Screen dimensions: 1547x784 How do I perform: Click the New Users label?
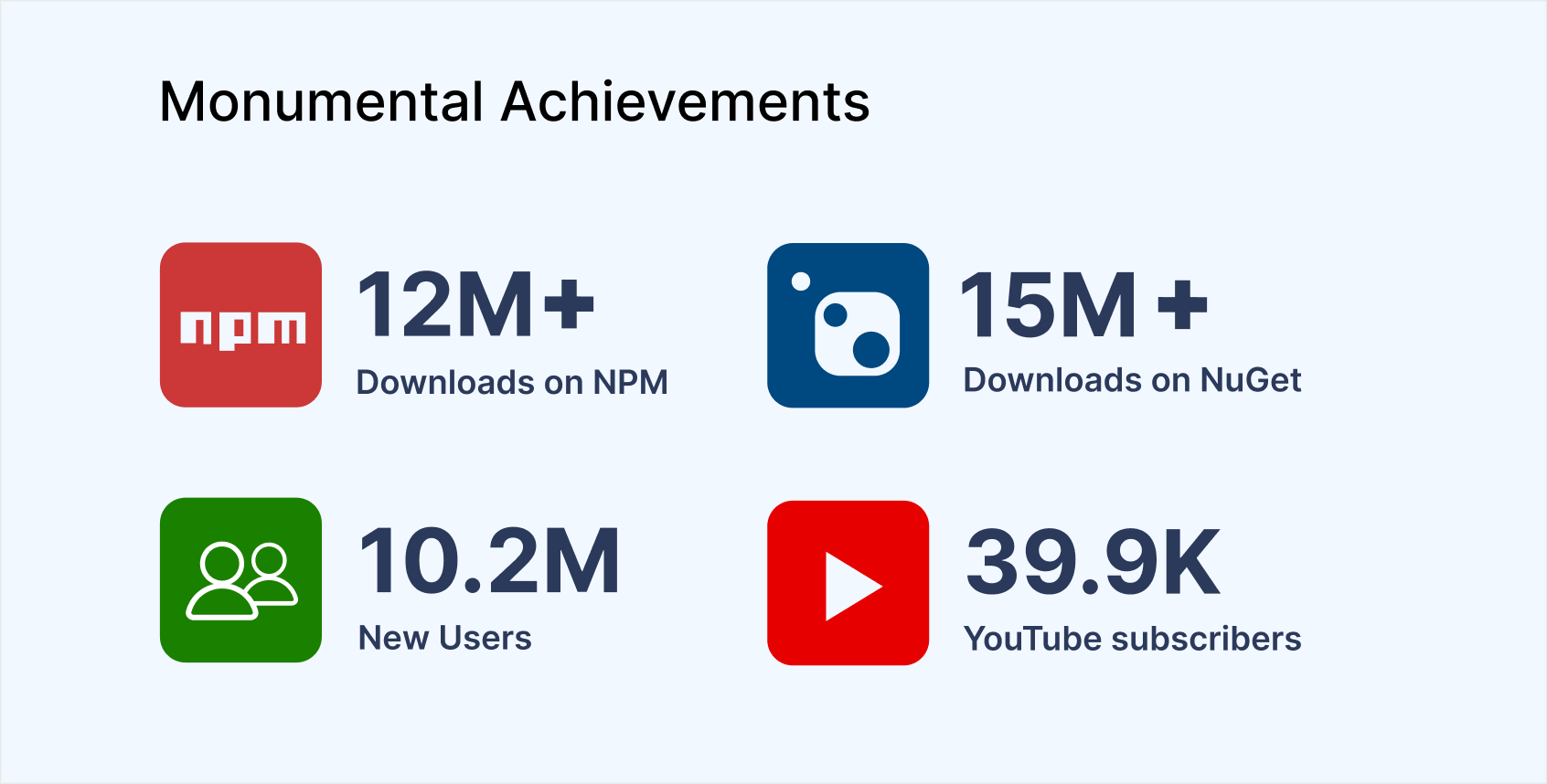(x=444, y=638)
